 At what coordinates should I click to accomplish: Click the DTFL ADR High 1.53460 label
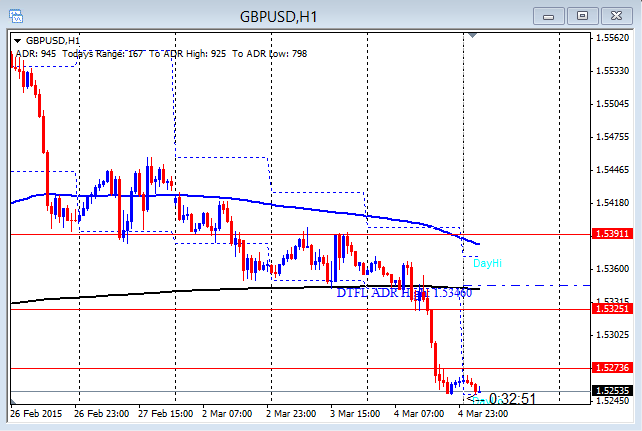coord(404,293)
